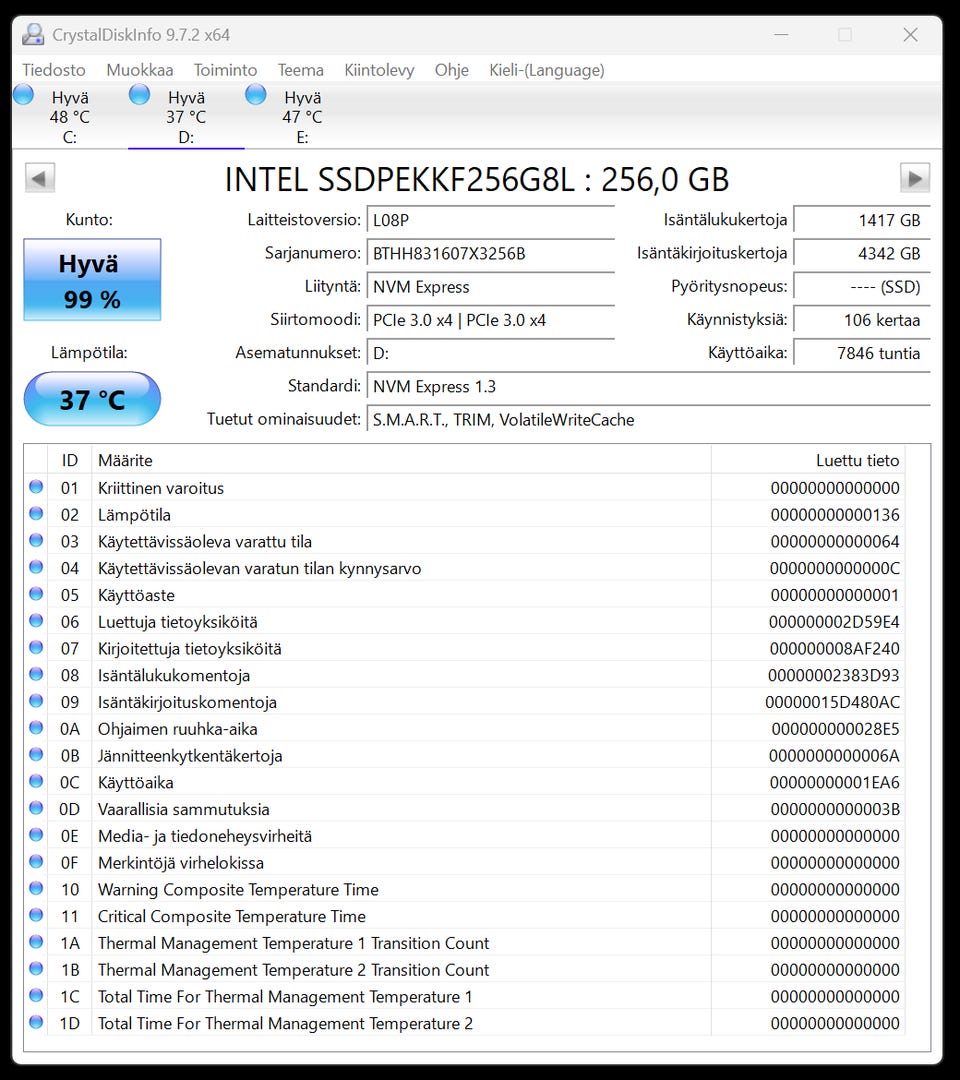This screenshot has width=960, height=1080.
Task: Click the Määrite column header
Action: click(x=401, y=460)
